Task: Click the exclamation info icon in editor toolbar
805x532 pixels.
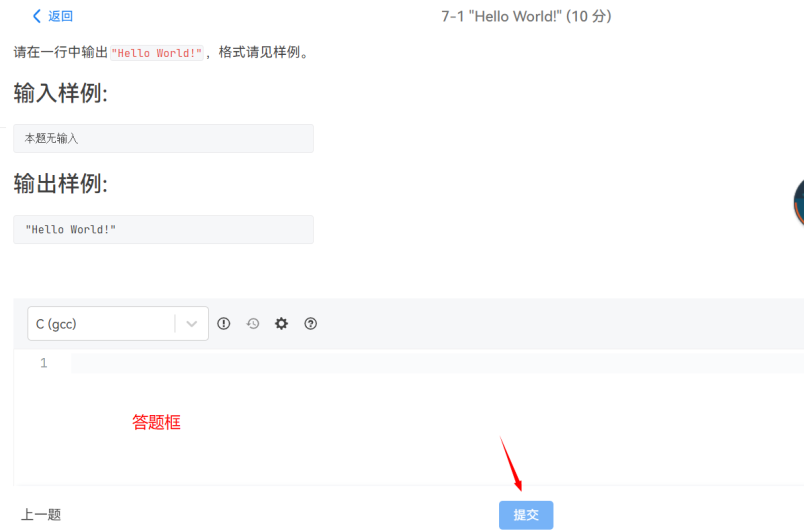Action: pyautogui.click(x=224, y=324)
